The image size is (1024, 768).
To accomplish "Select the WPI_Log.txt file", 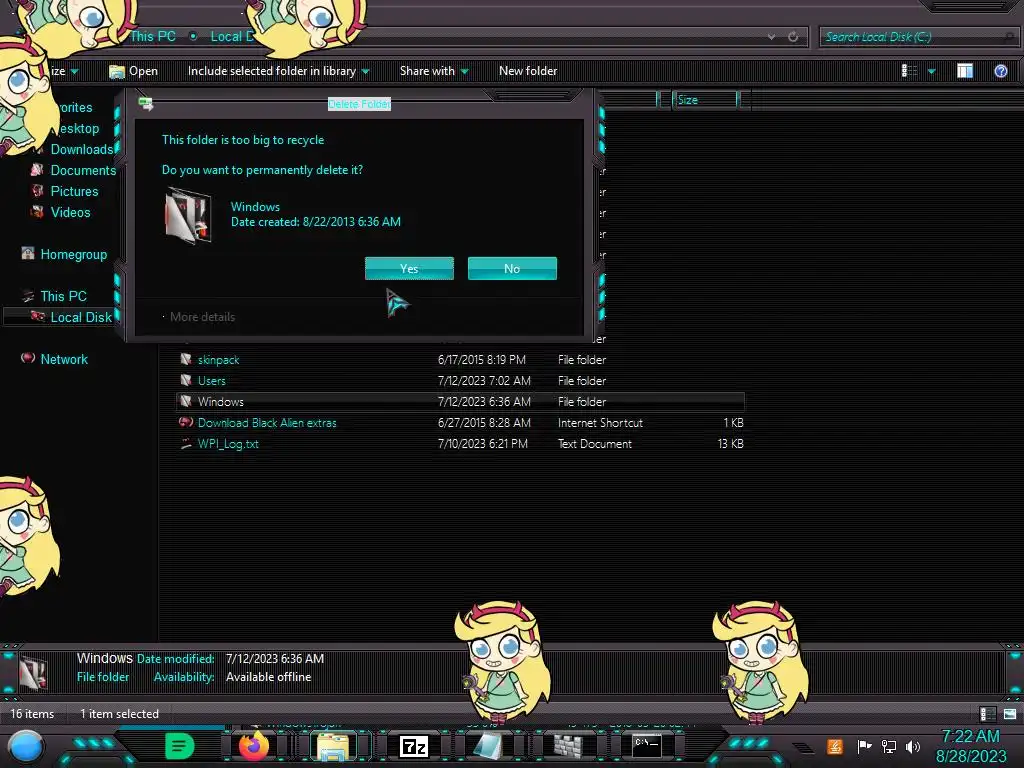I will [460, 443].
